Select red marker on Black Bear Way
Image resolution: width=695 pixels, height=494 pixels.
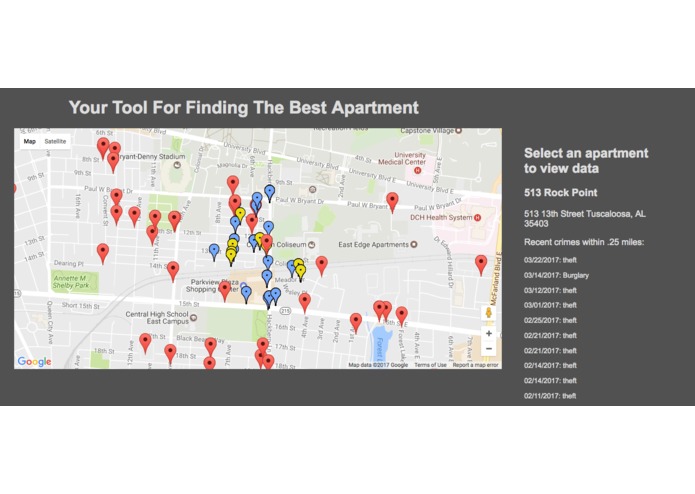click(x=211, y=346)
